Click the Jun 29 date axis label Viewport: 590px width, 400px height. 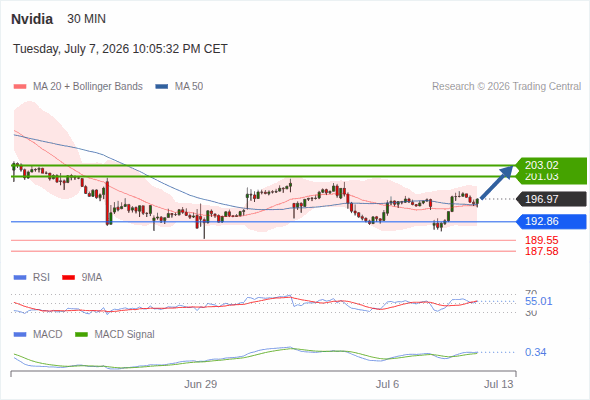coord(201,384)
